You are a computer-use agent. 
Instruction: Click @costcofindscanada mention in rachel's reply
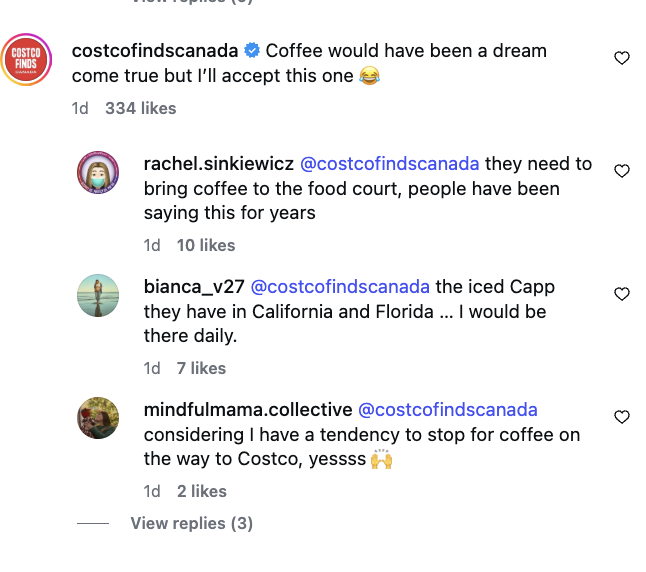pyautogui.click(x=390, y=163)
